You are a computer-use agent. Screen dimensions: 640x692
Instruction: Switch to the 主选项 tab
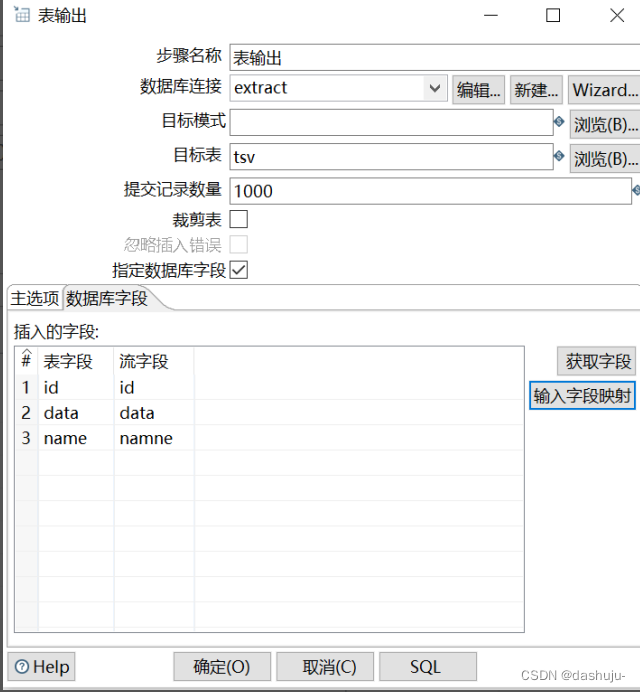pyautogui.click(x=35, y=298)
